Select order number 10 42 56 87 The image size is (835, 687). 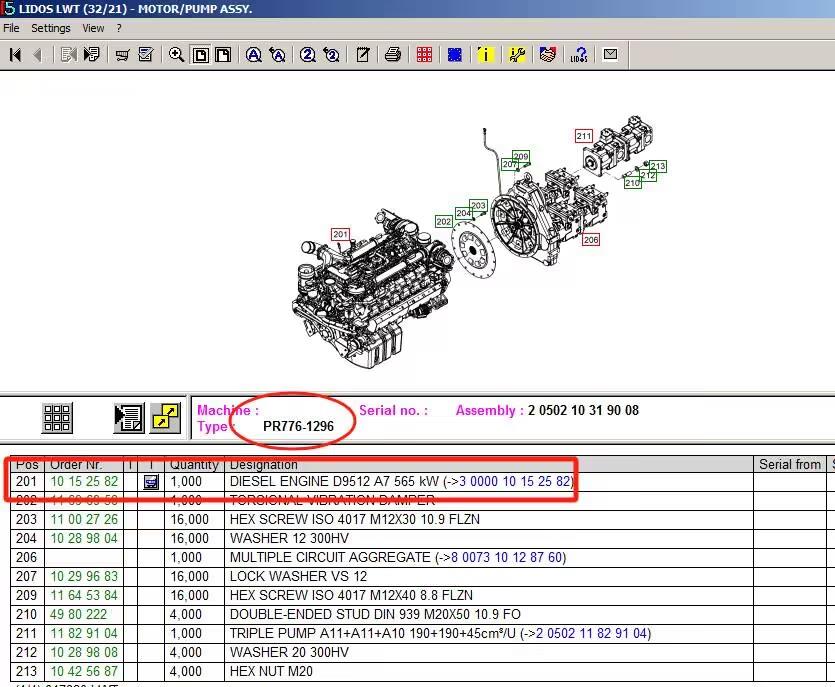pos(84,672)
